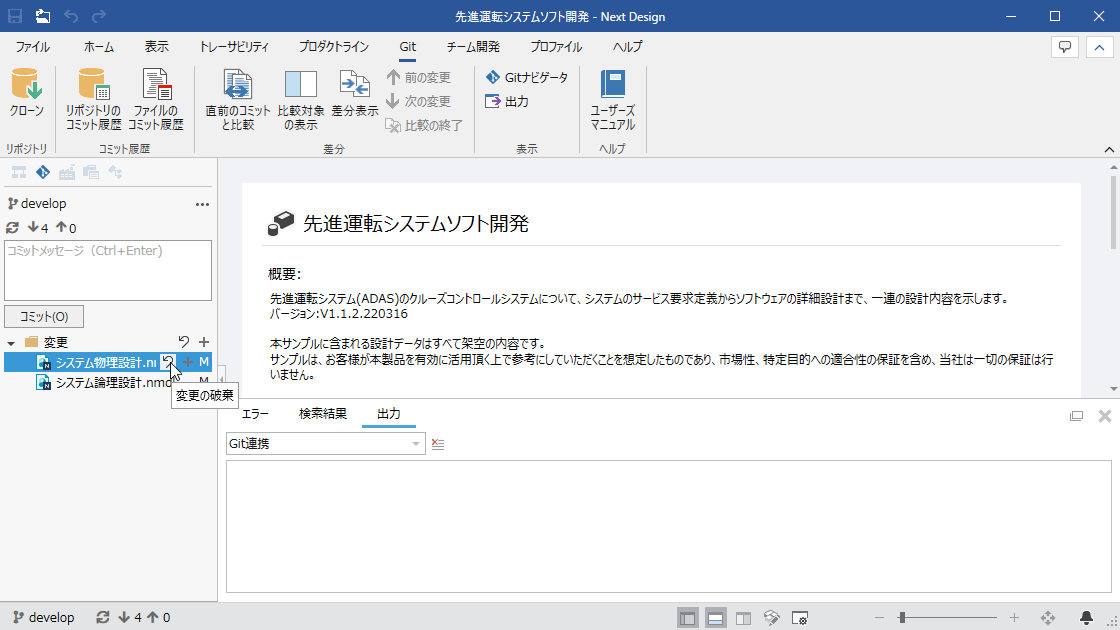Click the sync icon below the develop branch

(12, 228)
